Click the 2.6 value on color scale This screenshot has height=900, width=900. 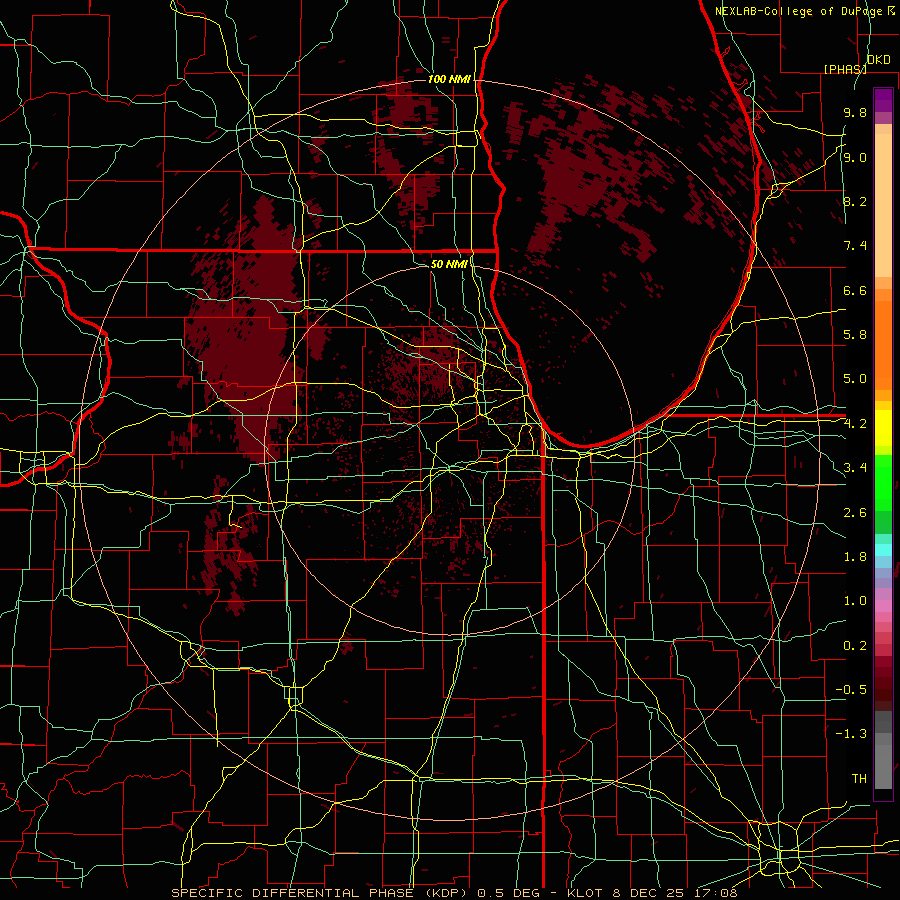[x=855, y=513]
